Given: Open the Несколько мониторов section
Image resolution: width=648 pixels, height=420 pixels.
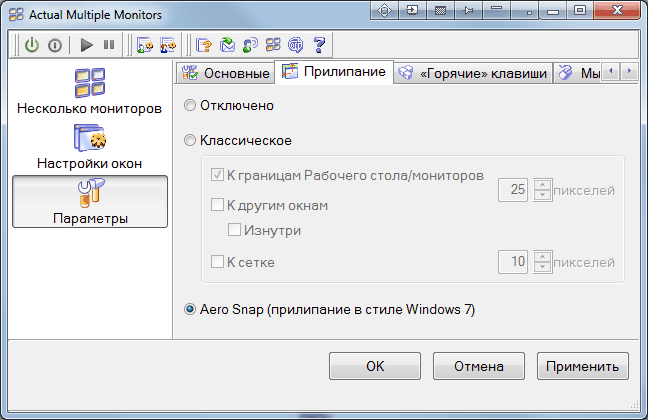Looking at the screenshot, I should pos(90,92).
